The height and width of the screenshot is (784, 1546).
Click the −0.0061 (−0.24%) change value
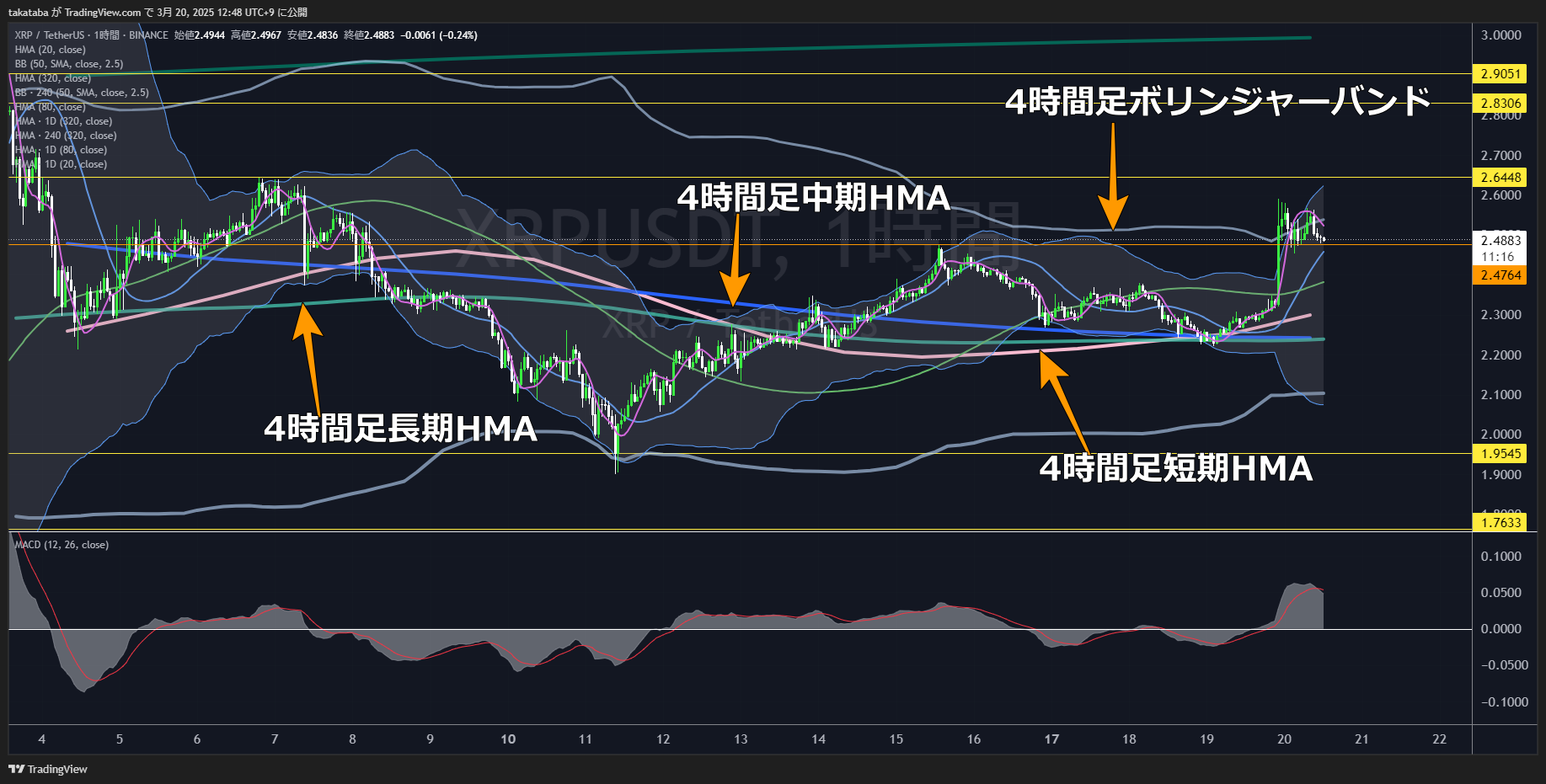(439, 35)
